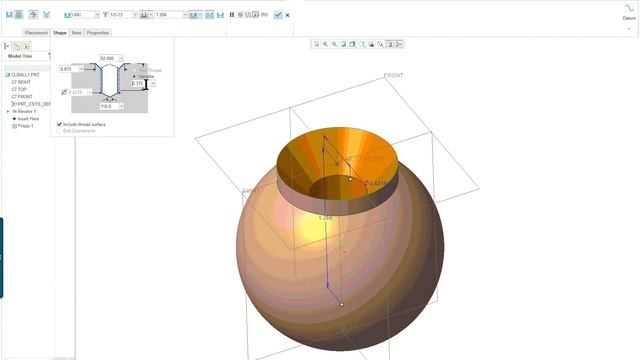This screenshot has height=360, width=640.
Task: Open the 82.000 countersink angle dropdown
Action: tap(121, 58)
